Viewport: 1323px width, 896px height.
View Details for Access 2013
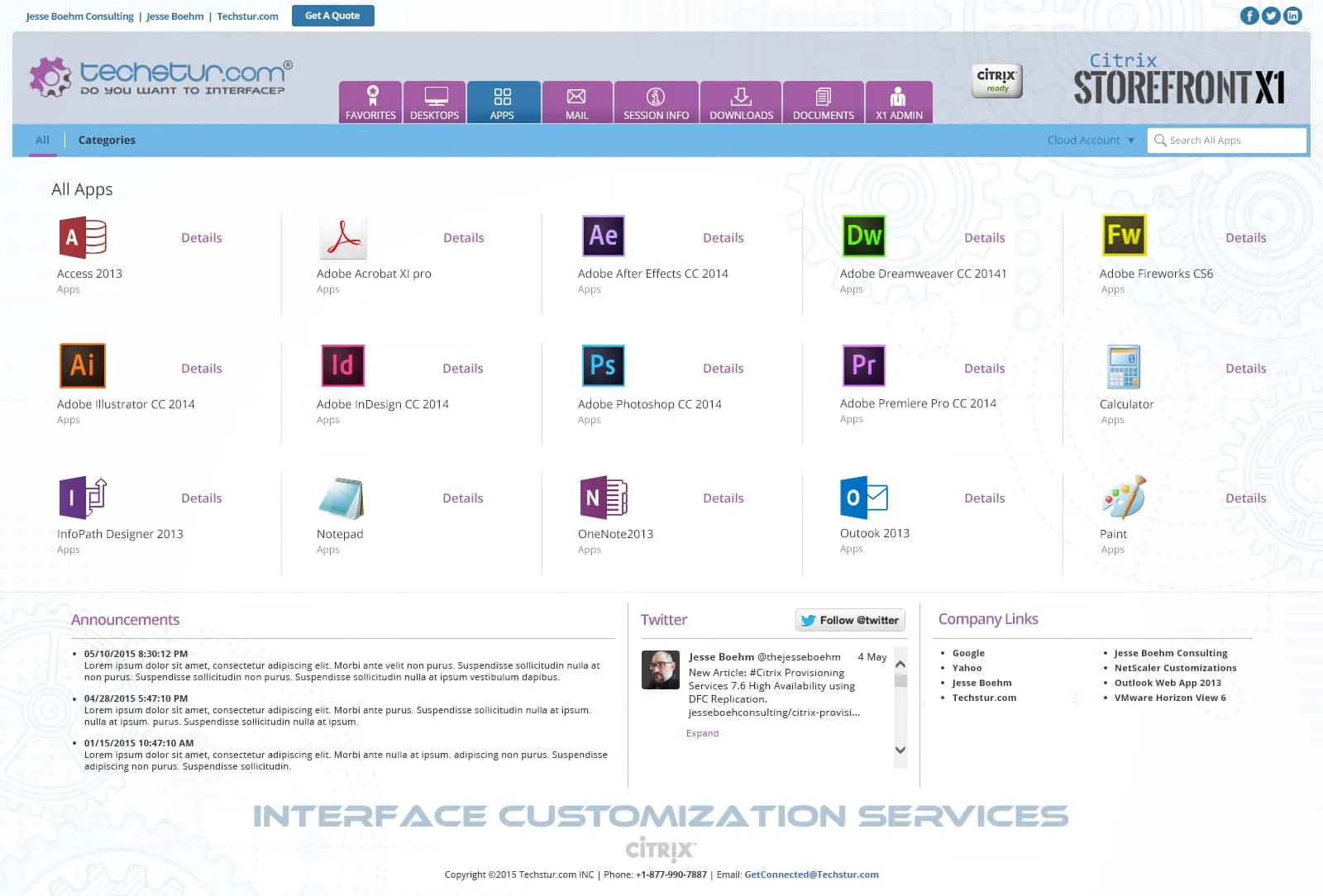point(202,238)
